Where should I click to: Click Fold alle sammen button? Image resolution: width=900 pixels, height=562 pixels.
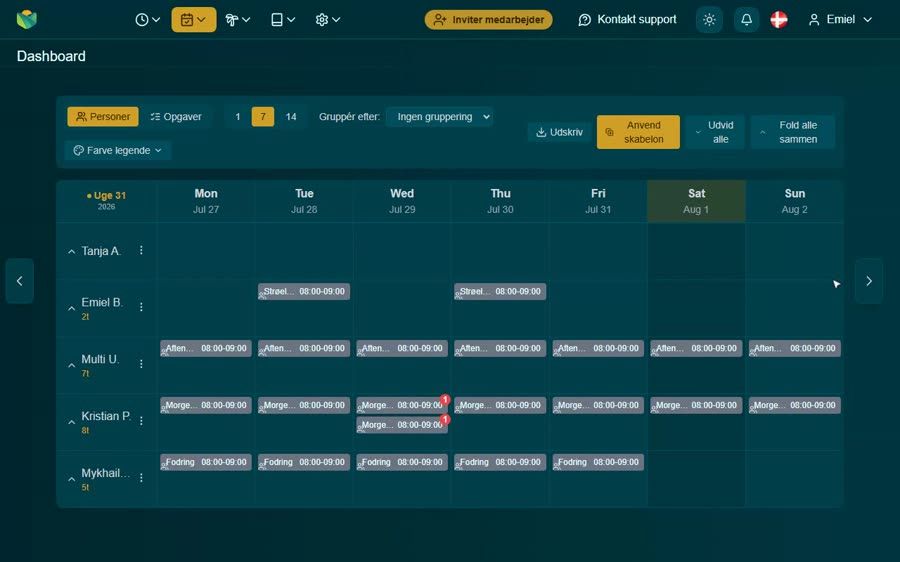coord(792,132)
